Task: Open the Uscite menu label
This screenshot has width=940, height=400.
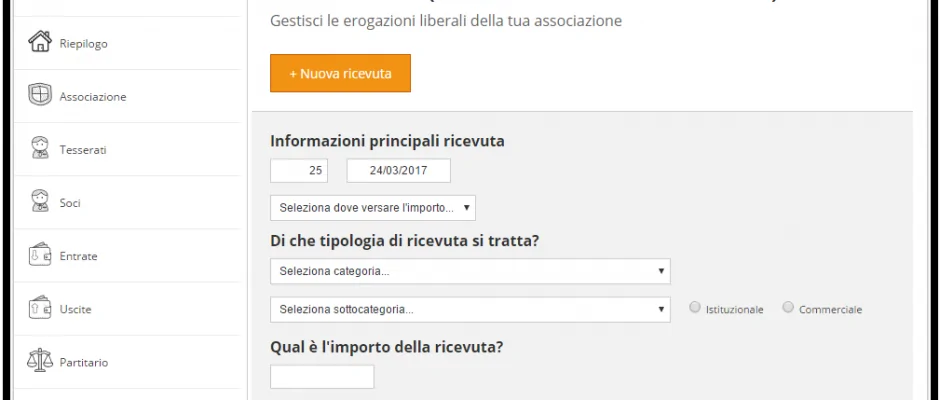Action: pyautogui.click(x=76, y=309)
